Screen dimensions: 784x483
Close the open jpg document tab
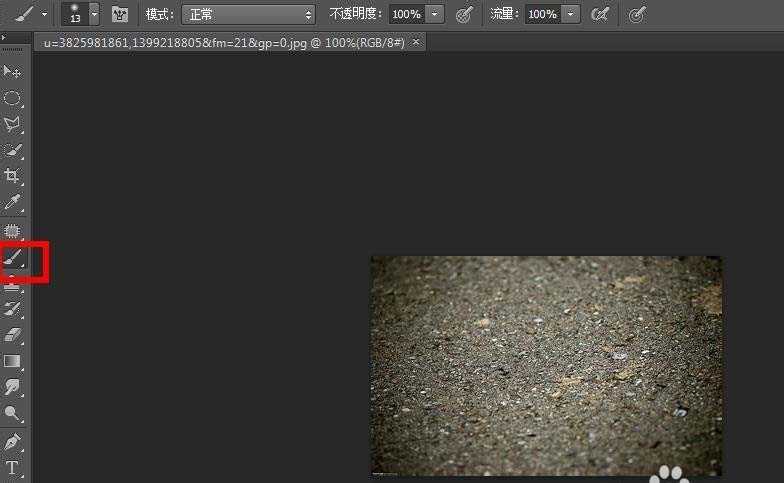click(416, 42)
